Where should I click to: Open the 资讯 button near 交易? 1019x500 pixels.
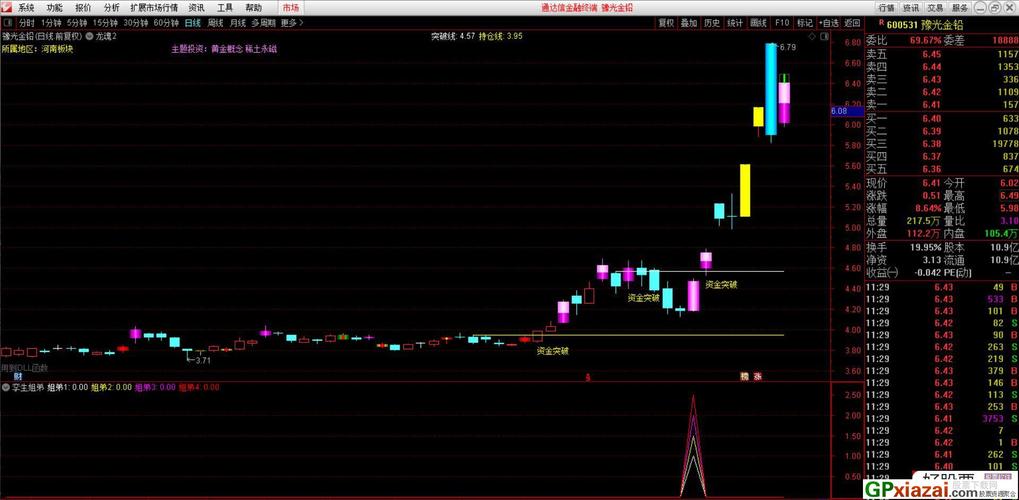[x=910, y=8]
